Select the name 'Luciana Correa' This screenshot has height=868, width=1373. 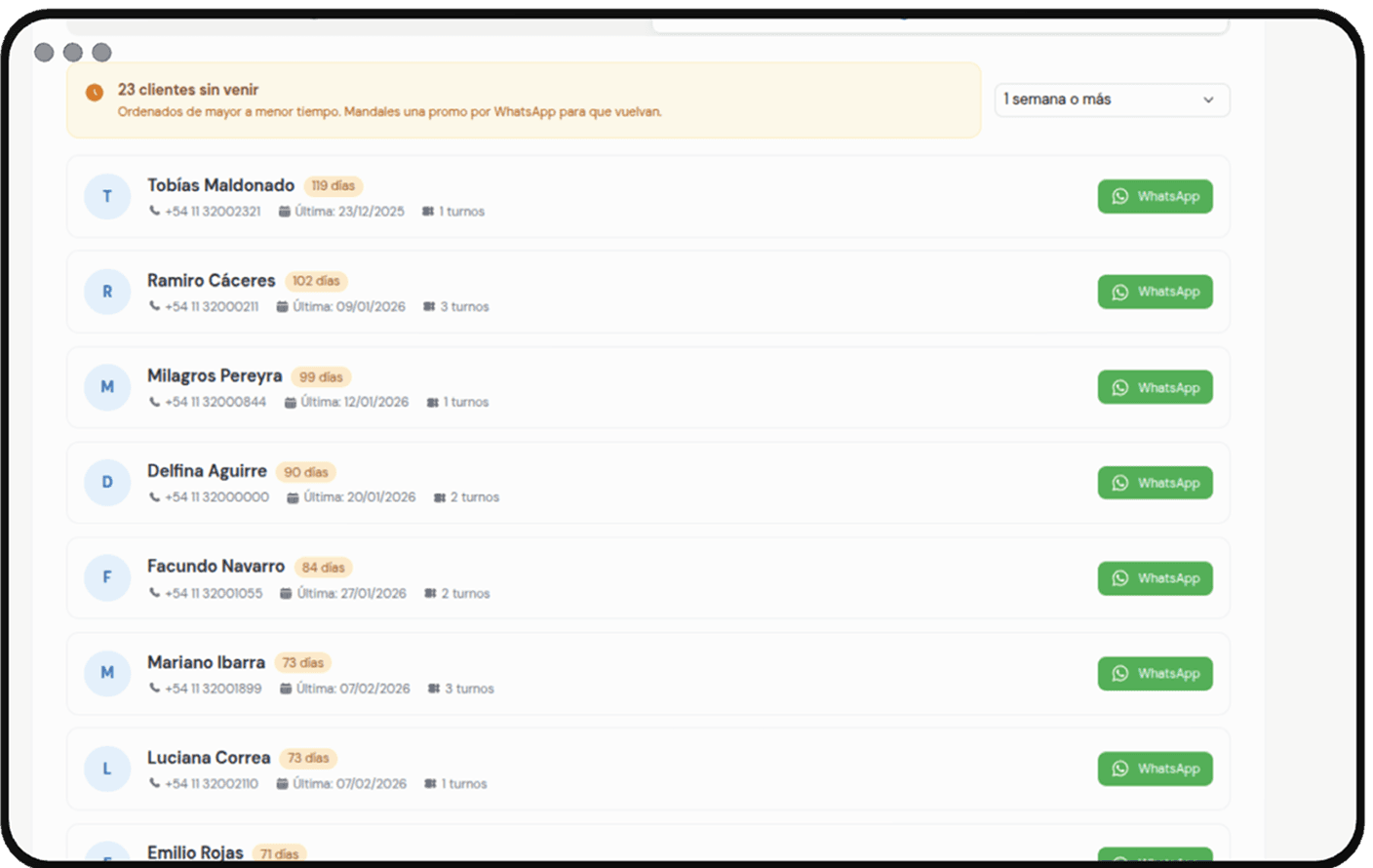(209, 758)
